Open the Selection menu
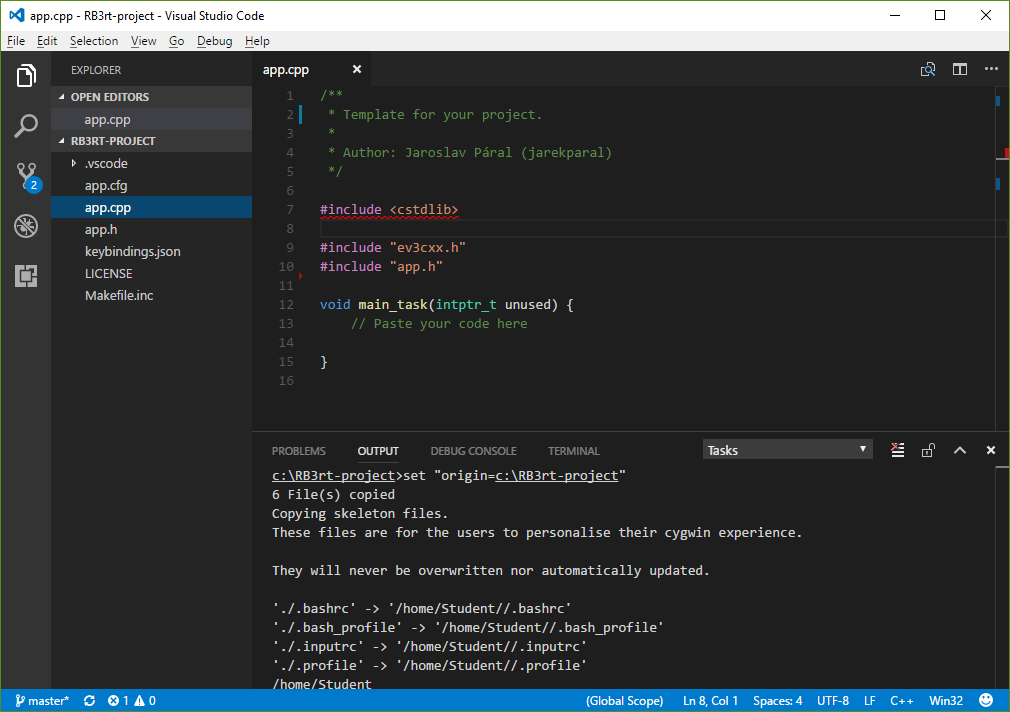Screen dimensions: 1010x712 point(94,41)
